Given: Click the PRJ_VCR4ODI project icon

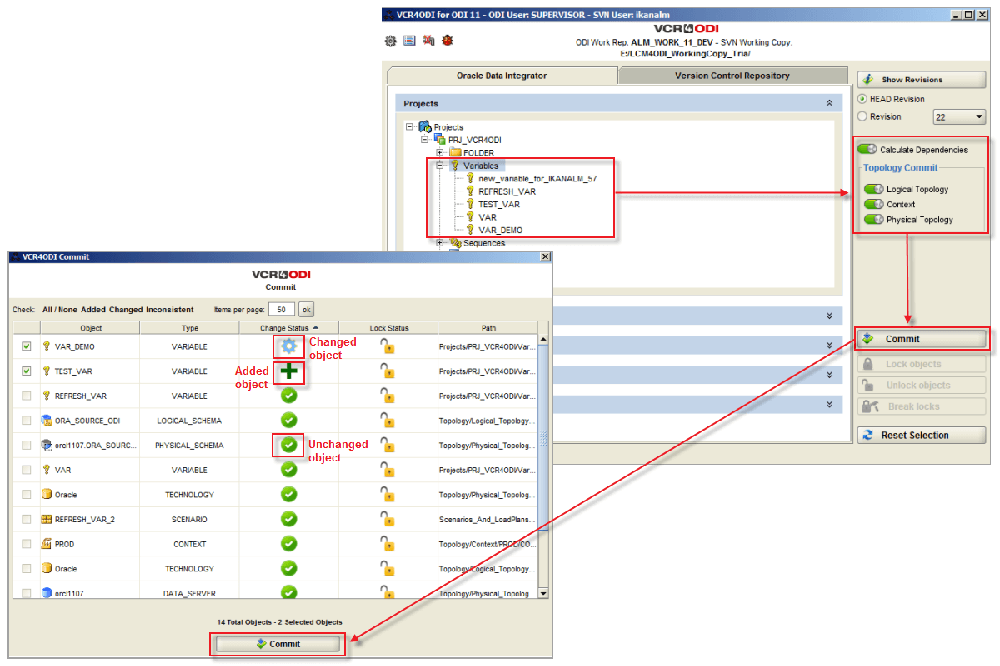Looking at the screenshot, I should 439,139.
